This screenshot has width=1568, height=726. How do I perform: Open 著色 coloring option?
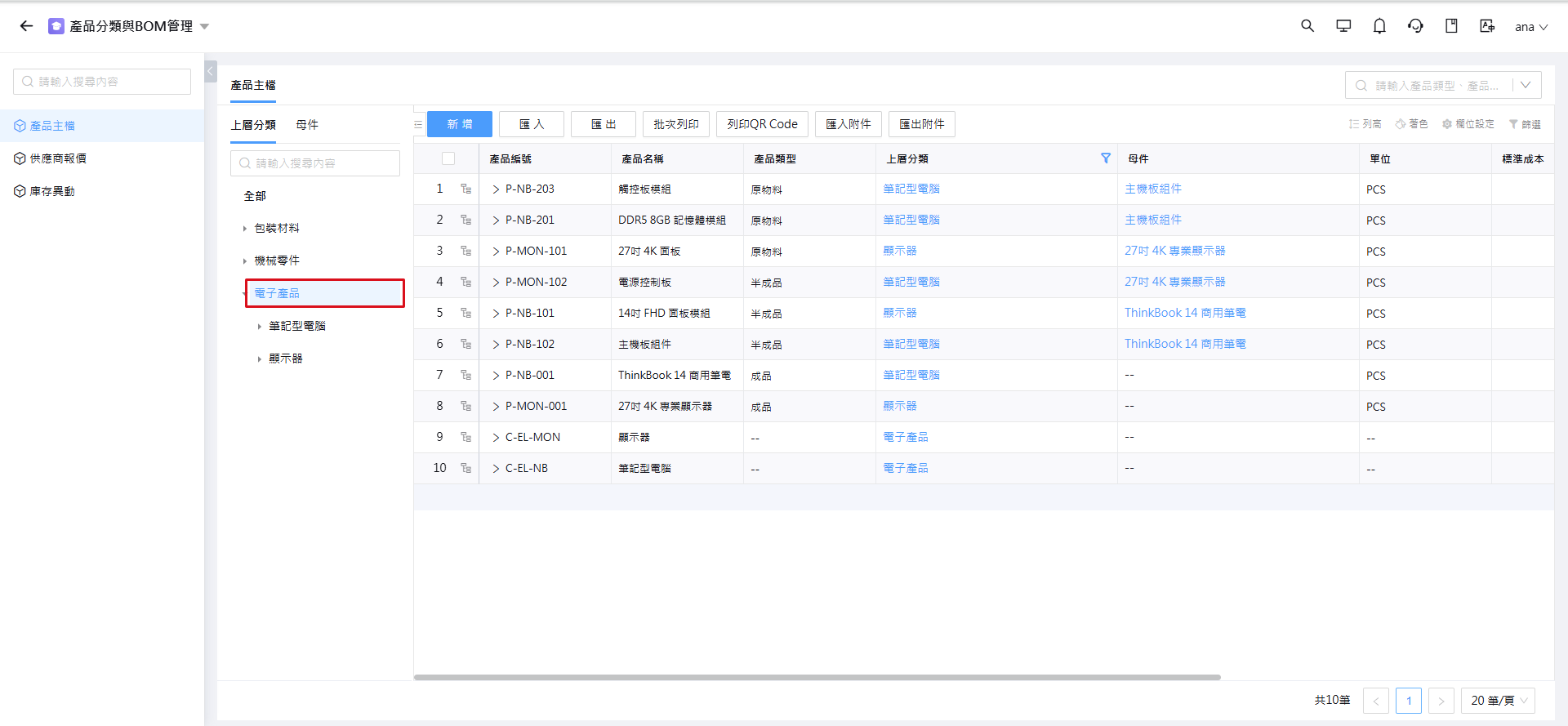[x=1411, y=124]
